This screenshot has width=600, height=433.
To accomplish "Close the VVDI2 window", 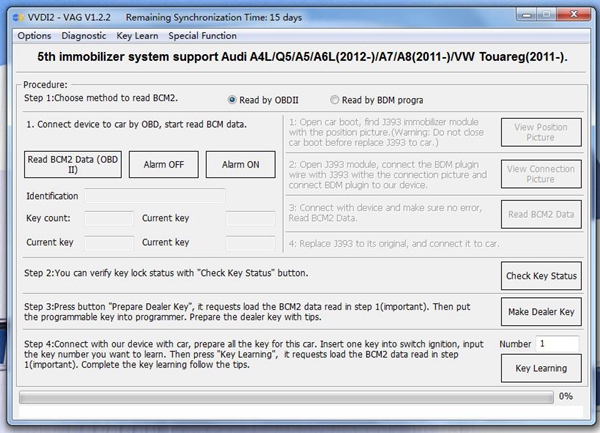I will point(574,15).
